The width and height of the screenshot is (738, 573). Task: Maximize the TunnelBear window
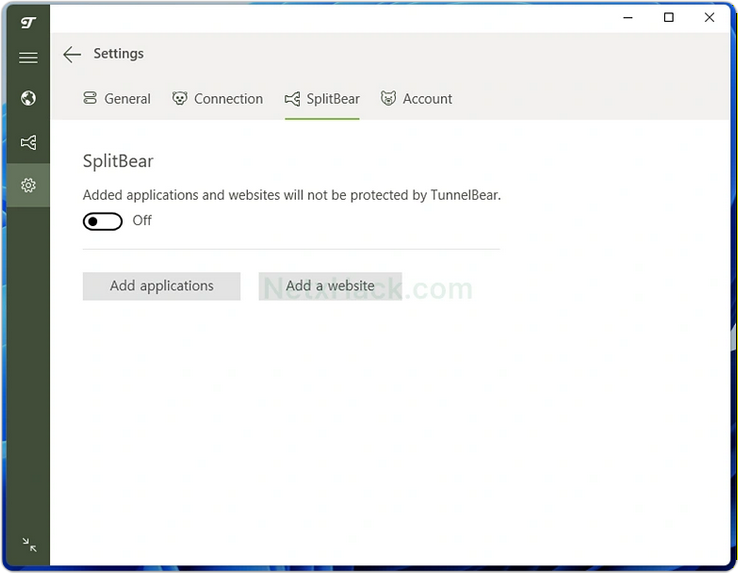pyautogui.click(x=669, y=17)
